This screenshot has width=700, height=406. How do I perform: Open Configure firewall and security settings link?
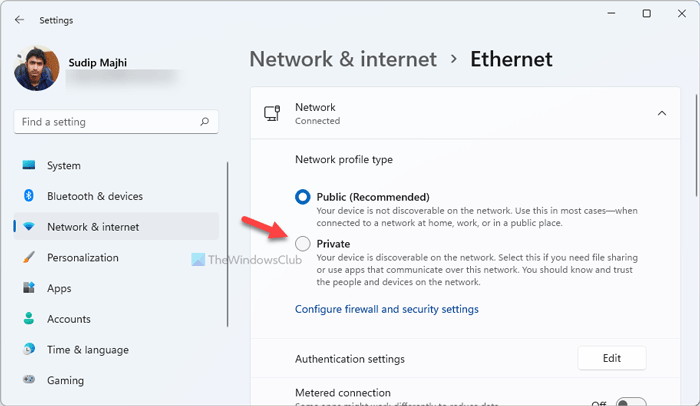(386, 310)
